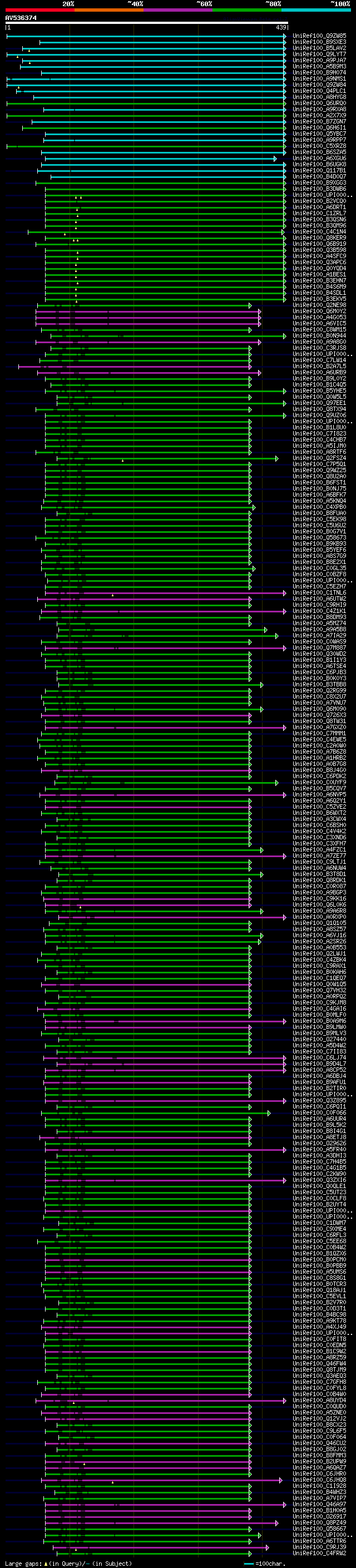Open the UniRef100_A6DRT1 label
Screen dimensions: 356x1568
[319, 207]
